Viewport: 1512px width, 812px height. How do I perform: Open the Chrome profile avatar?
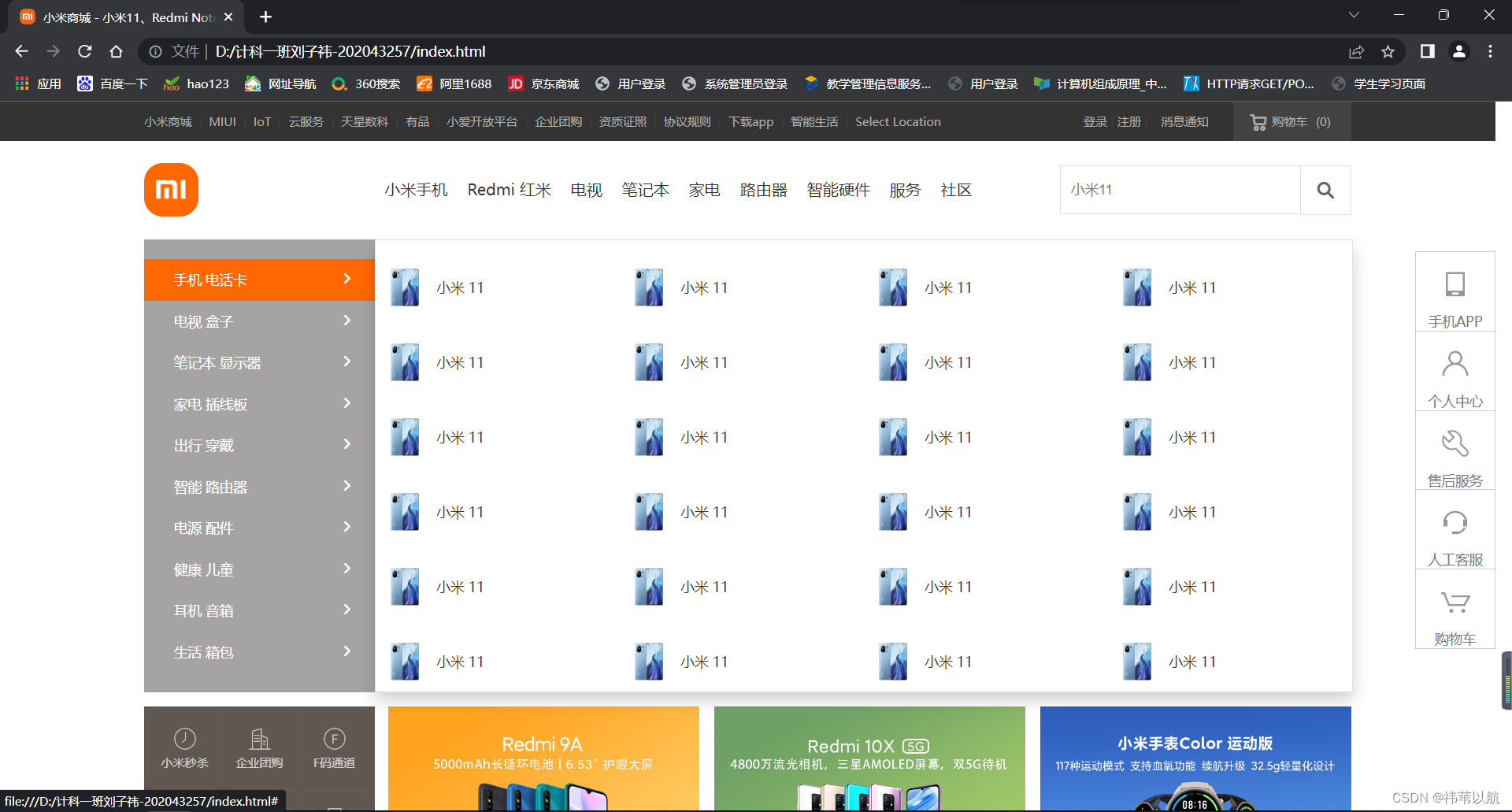pyautogui.click(x=1458, y=51)
